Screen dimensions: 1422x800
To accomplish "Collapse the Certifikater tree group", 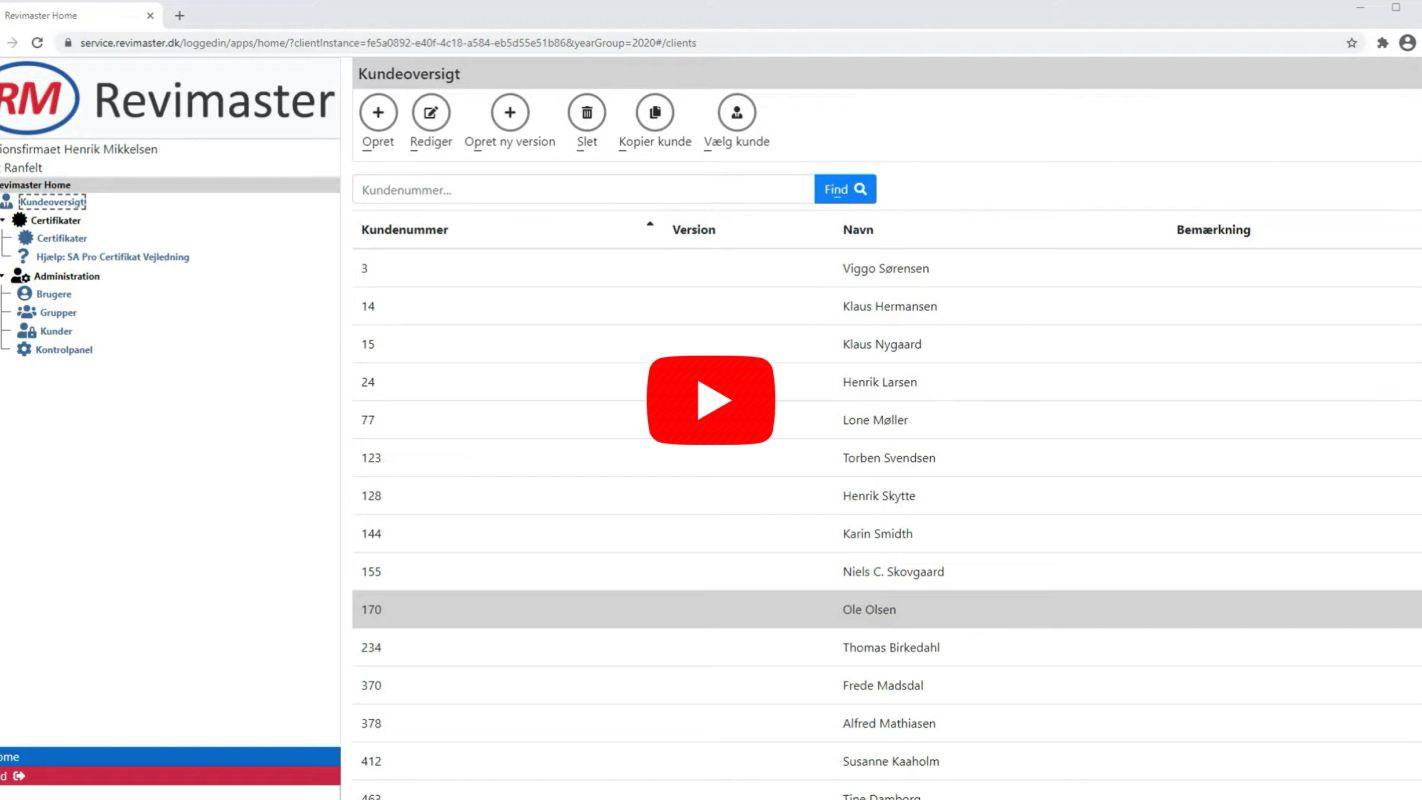I will coord(3,220).
